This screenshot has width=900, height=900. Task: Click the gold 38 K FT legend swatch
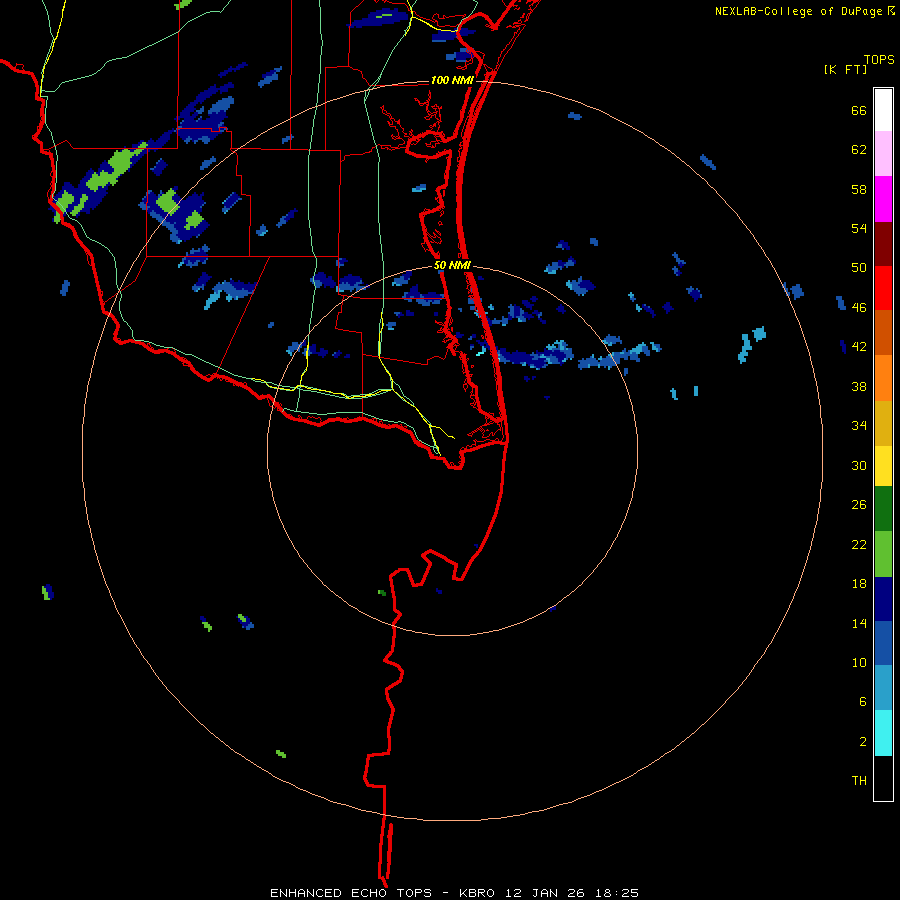click(x=883, y=423)
